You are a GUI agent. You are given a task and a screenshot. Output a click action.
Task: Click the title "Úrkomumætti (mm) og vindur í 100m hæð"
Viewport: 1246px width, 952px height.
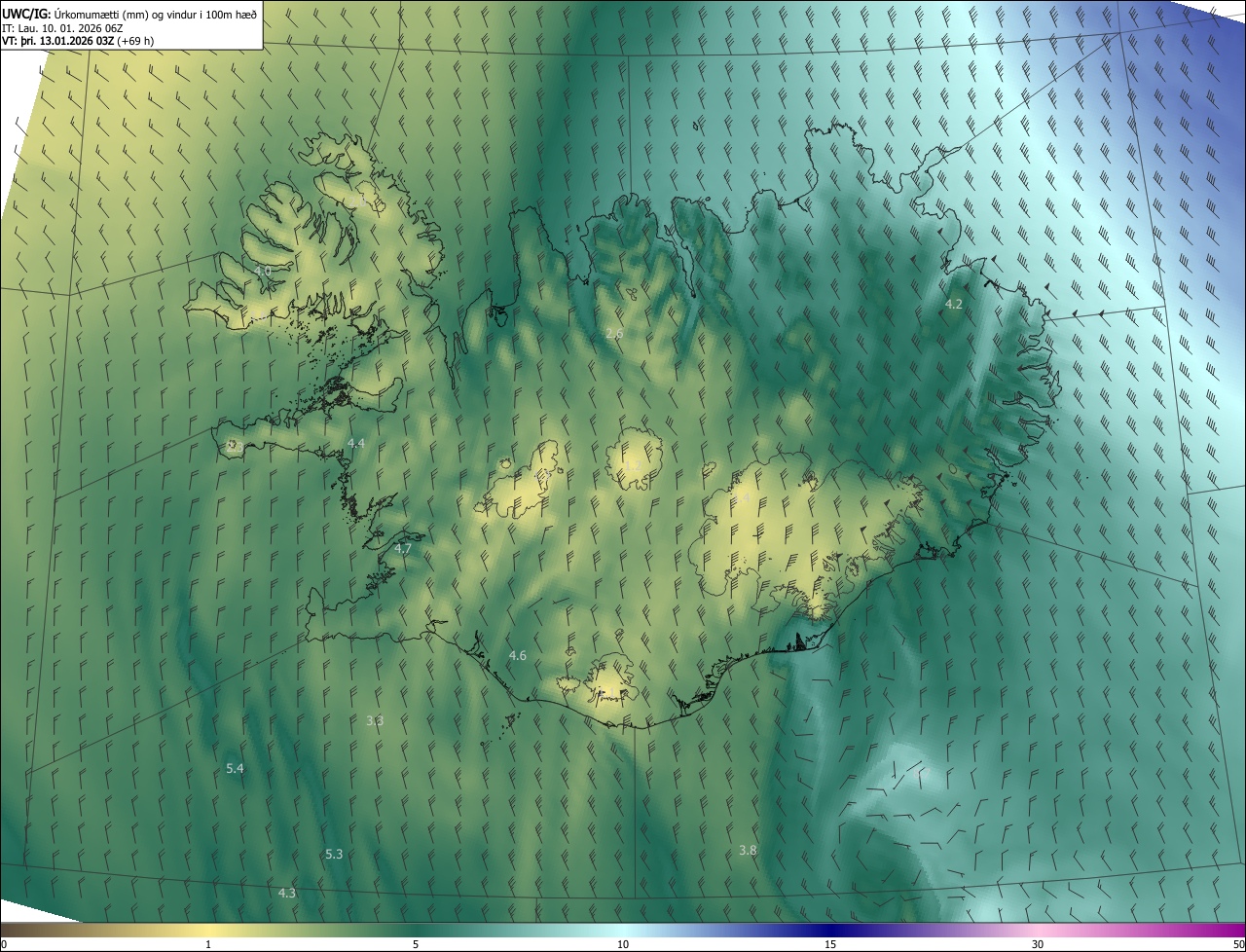[x=156, y=13]
